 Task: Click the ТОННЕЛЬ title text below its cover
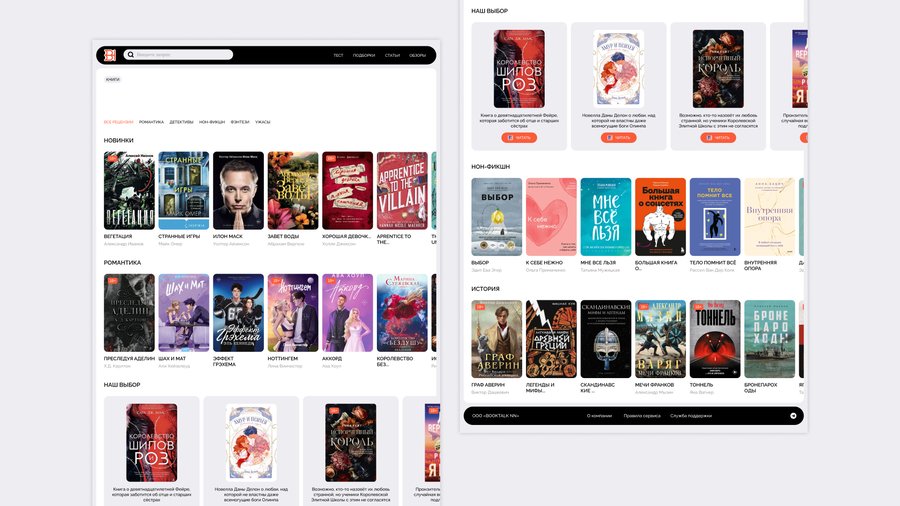[701, 385]
